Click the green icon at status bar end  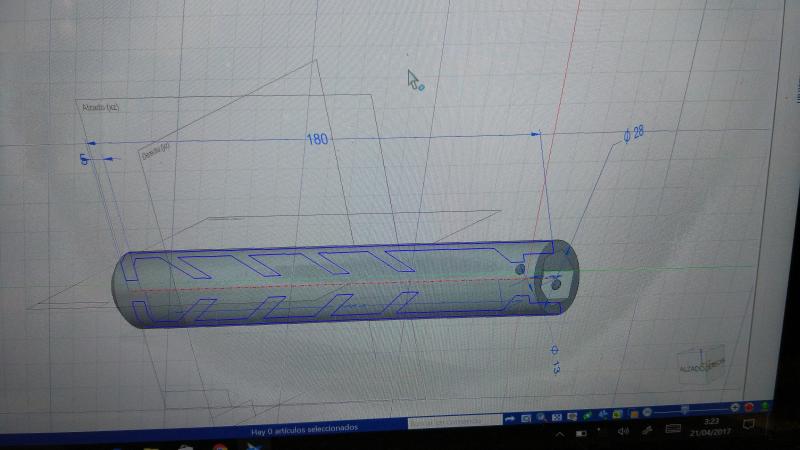coord(765,405)
